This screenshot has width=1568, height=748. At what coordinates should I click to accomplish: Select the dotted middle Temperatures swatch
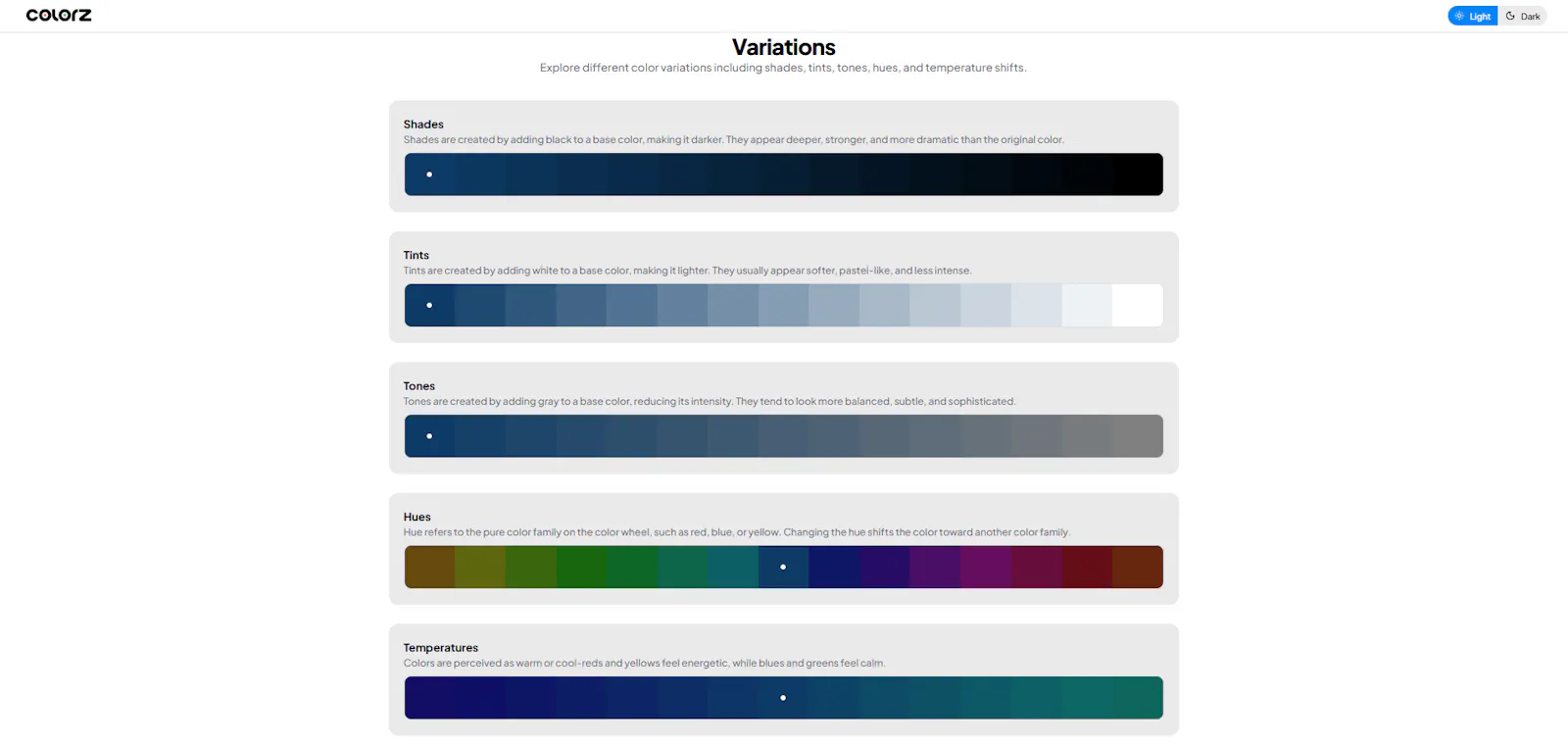click(783, 698)
